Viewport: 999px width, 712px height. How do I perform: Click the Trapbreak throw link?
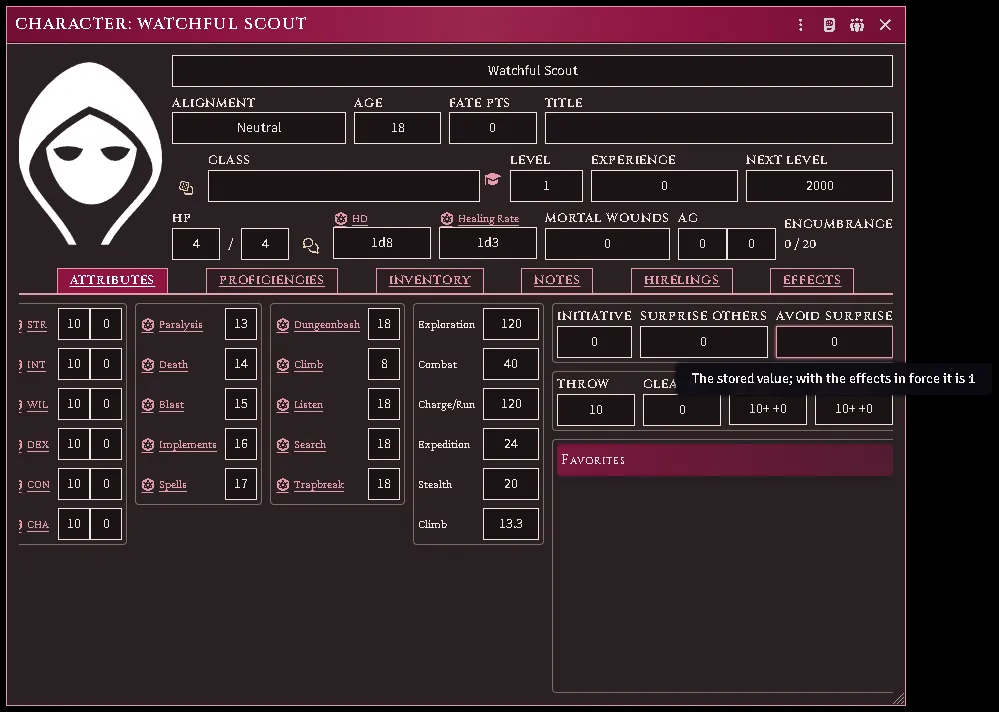[319, 485]
